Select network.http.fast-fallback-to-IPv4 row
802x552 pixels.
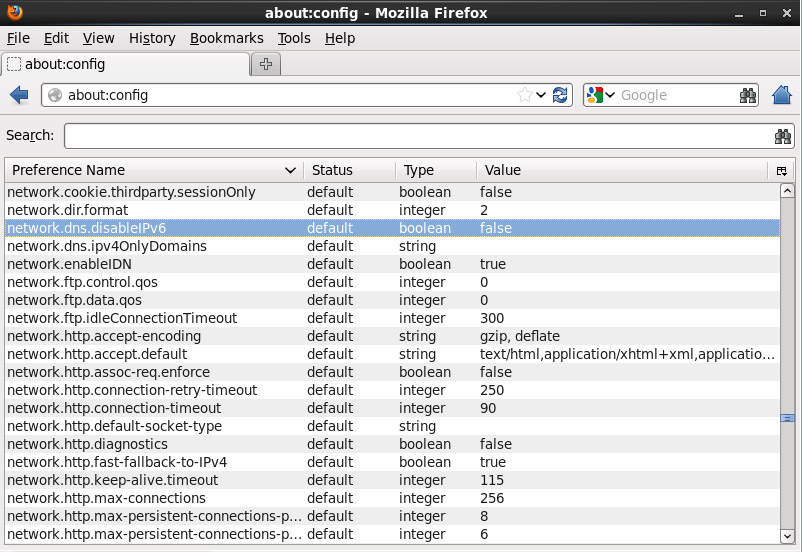[x=392, y=462]
